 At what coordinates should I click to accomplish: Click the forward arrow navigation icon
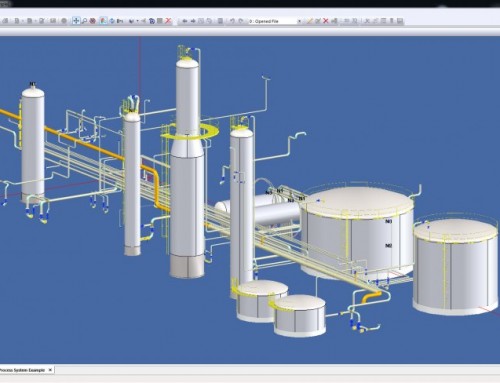pos(193,21)
